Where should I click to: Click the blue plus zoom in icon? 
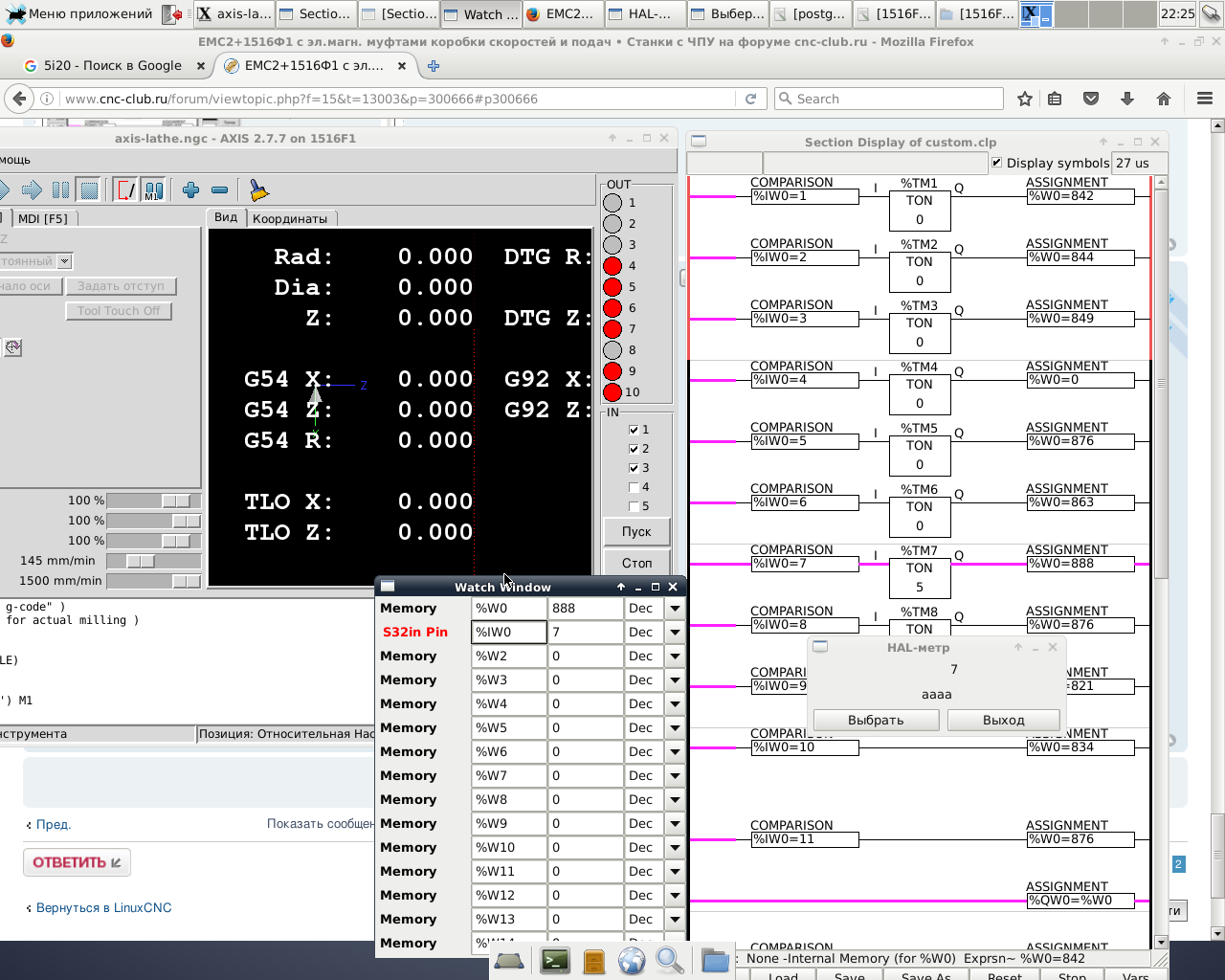[x=190, y=190]
